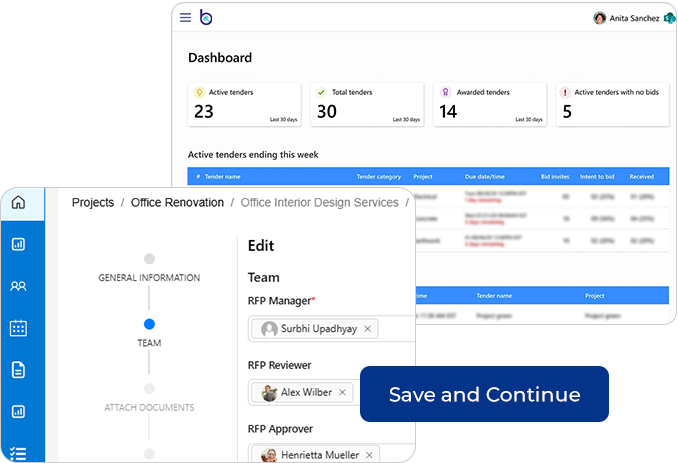Navigate to Office Renovation breadcrumb
678x463 pixels.
pos(177,202)
